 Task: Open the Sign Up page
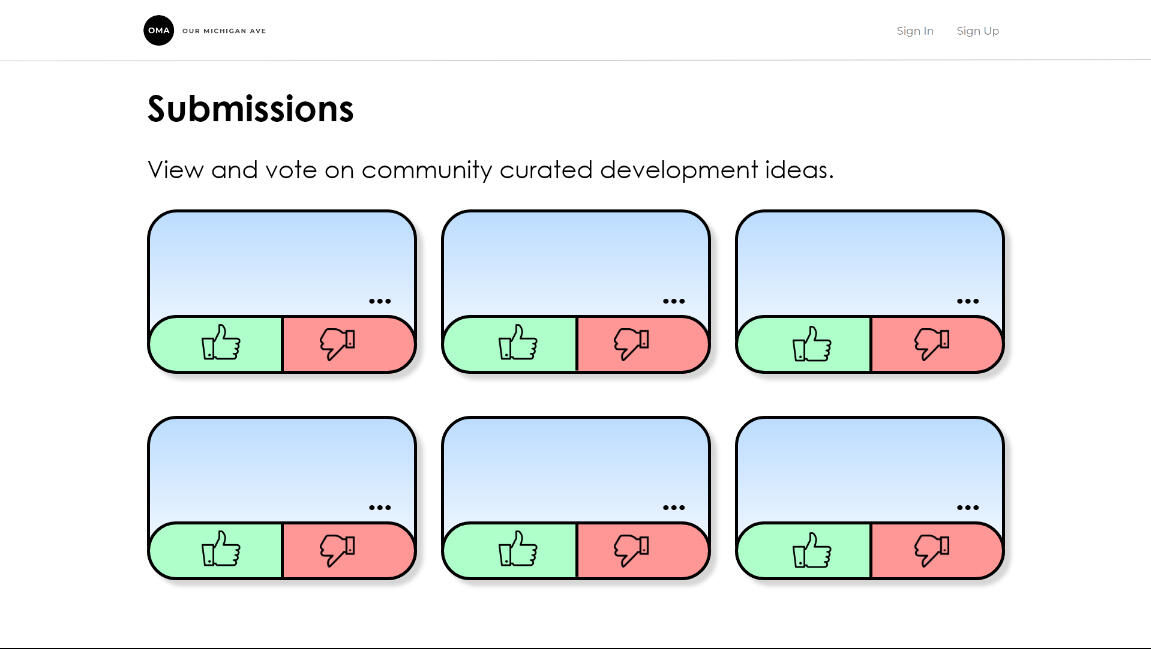pyautogui.click(x=977, y=31)
